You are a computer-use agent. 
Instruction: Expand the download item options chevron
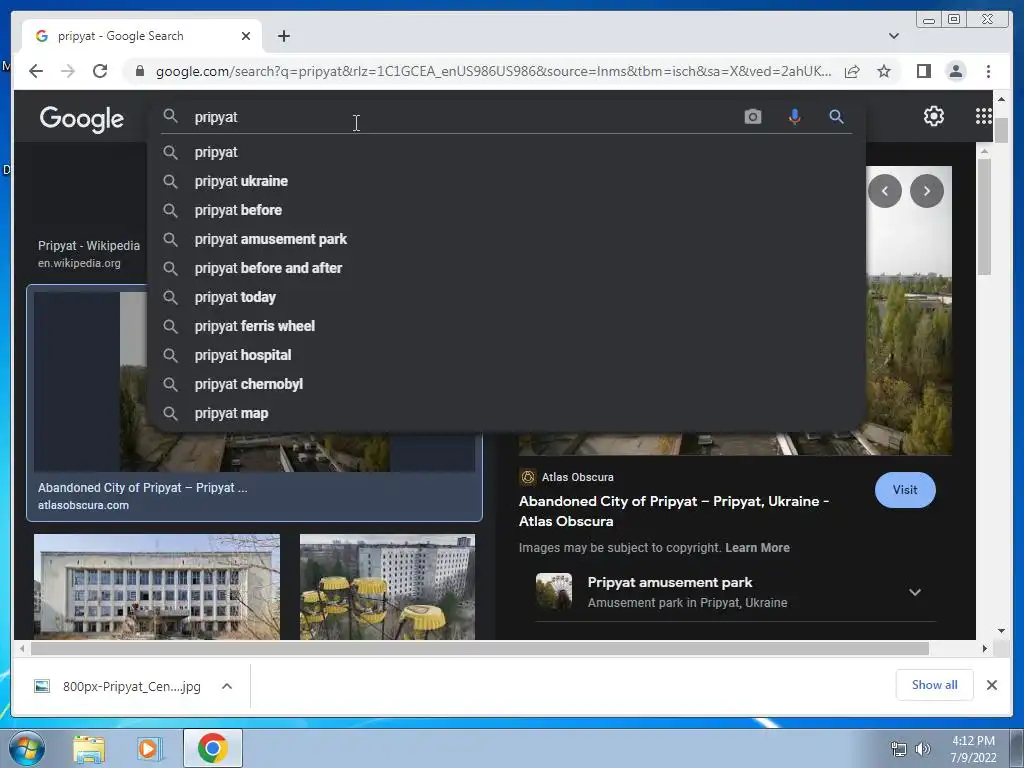coord(227,686)
